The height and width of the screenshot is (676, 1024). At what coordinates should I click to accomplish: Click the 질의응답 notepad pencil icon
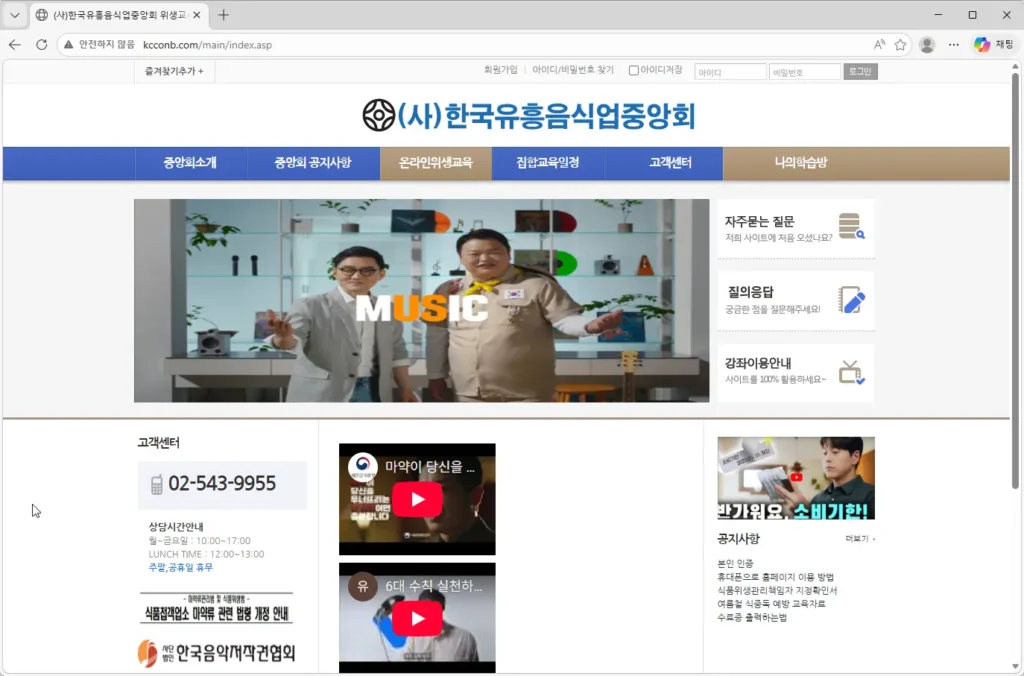(x=851, y=300)
